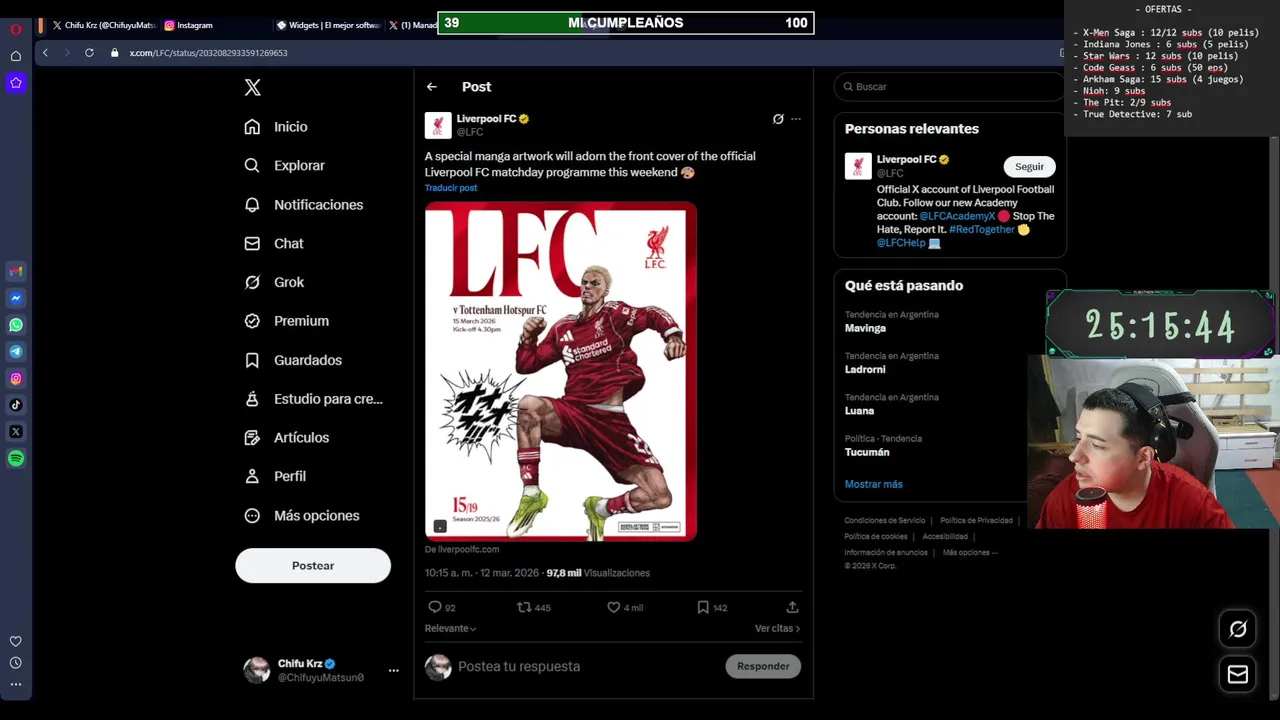Open the LFC manga programme image

click(x=561, y=372)
